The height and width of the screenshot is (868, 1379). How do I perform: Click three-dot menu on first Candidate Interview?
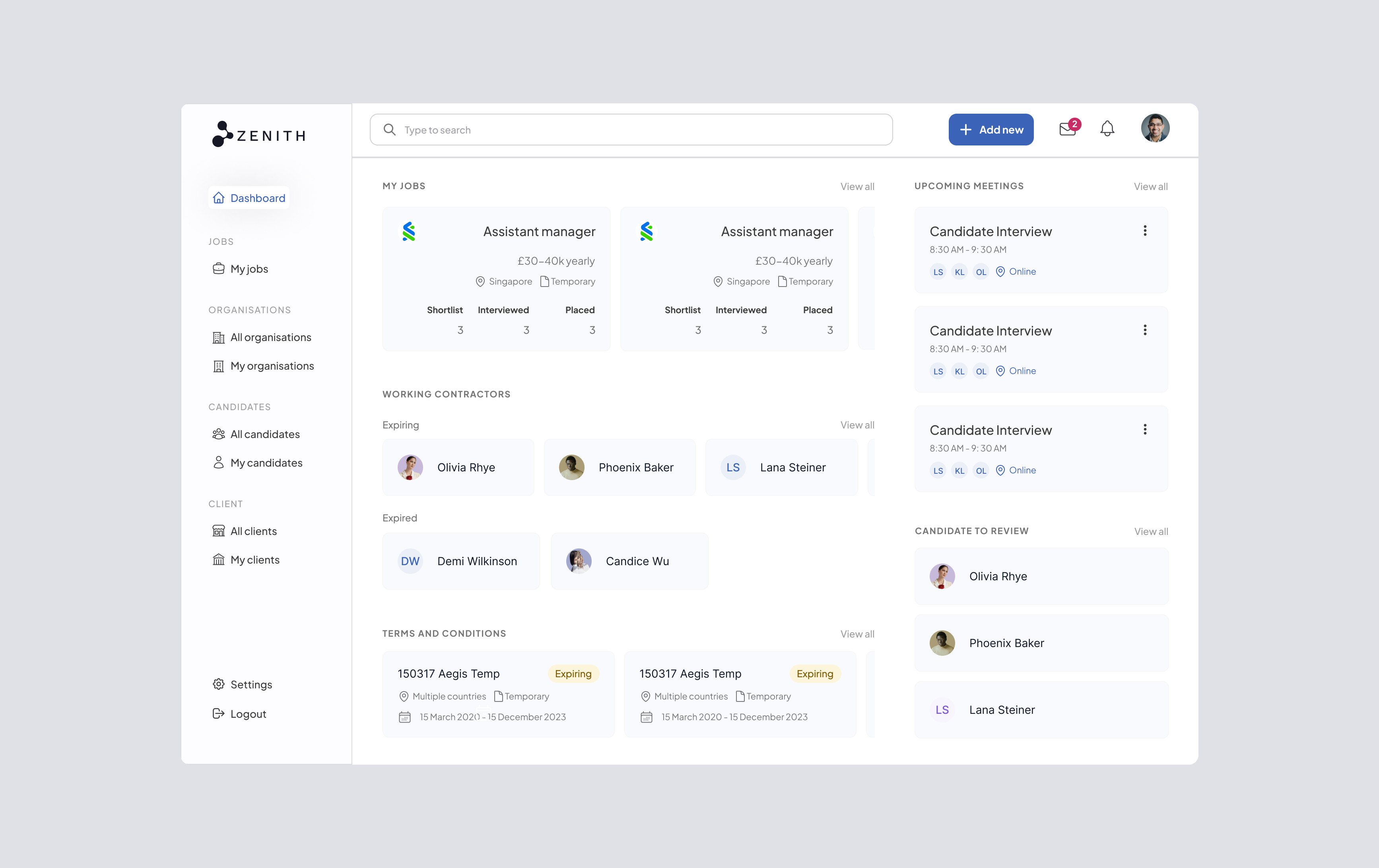point(1145,231)
